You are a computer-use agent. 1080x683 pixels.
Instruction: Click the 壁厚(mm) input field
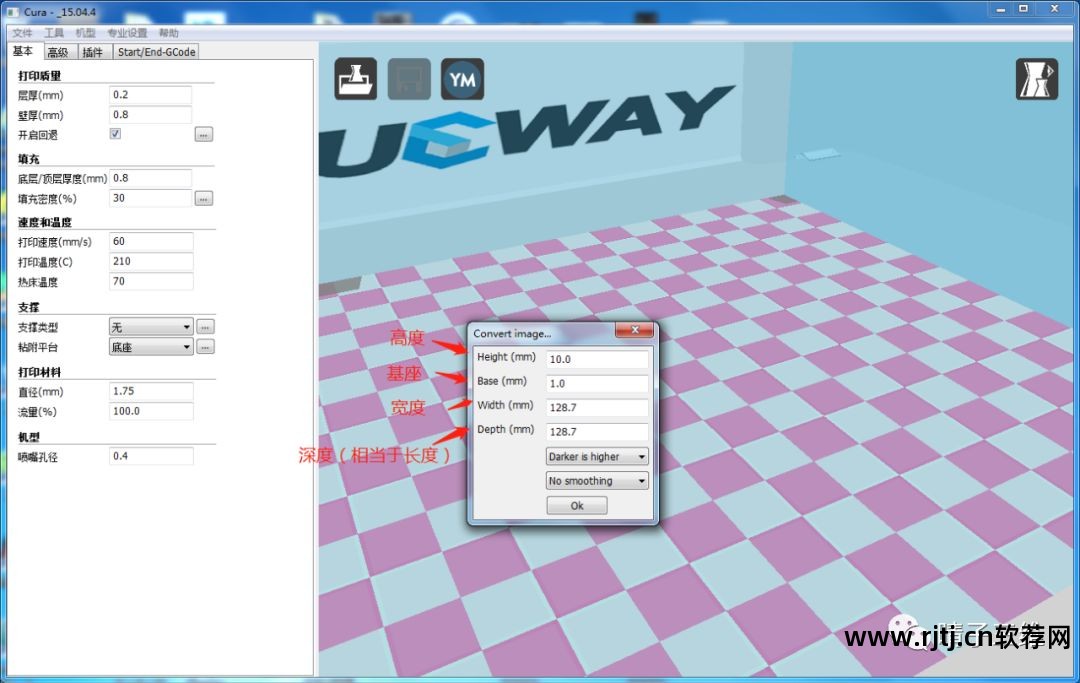point(150,115)
